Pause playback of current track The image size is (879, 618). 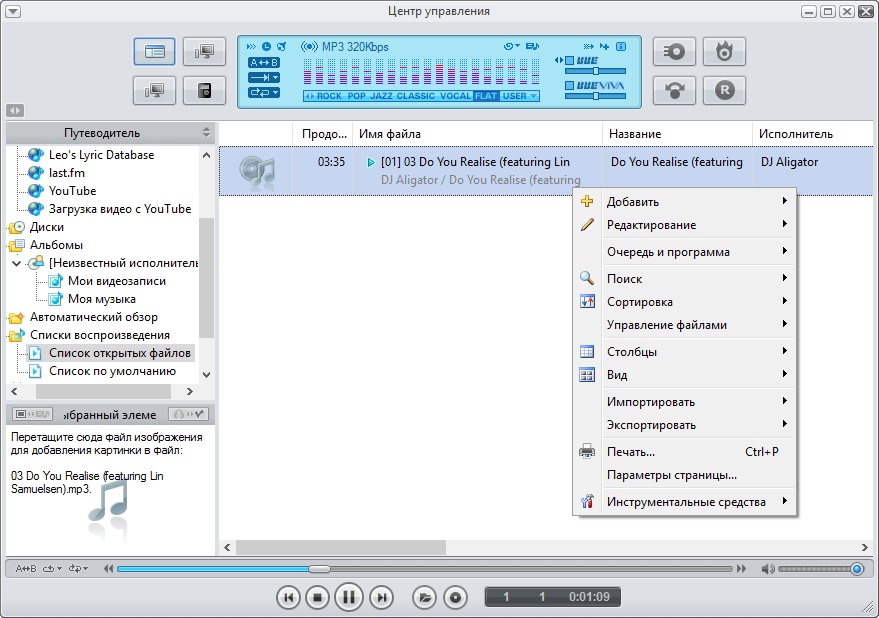(x=349, y=598)
